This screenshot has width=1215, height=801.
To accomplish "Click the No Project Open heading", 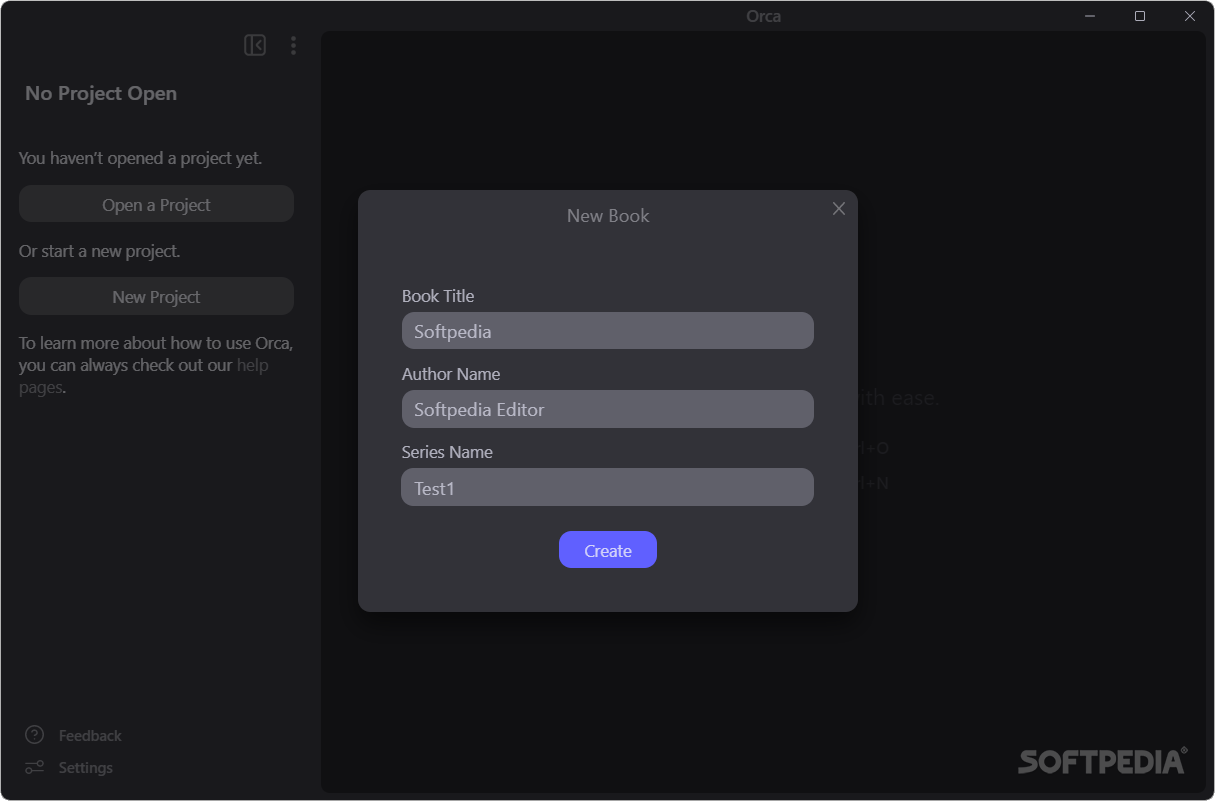I will (101, 93).
